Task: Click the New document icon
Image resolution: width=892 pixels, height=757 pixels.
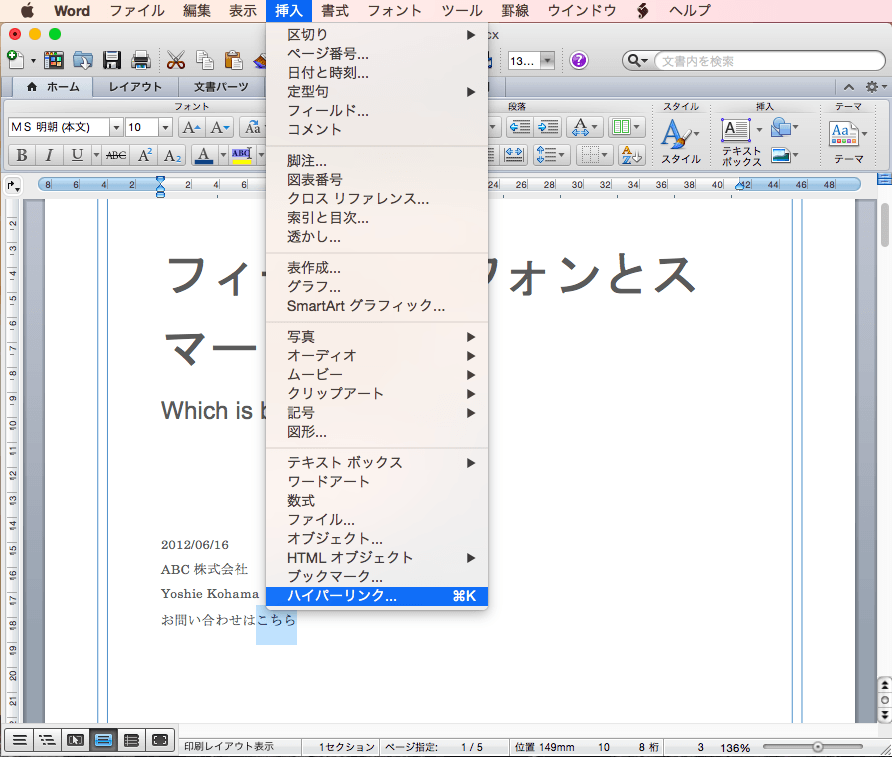Action: click(x=15, y=59)
